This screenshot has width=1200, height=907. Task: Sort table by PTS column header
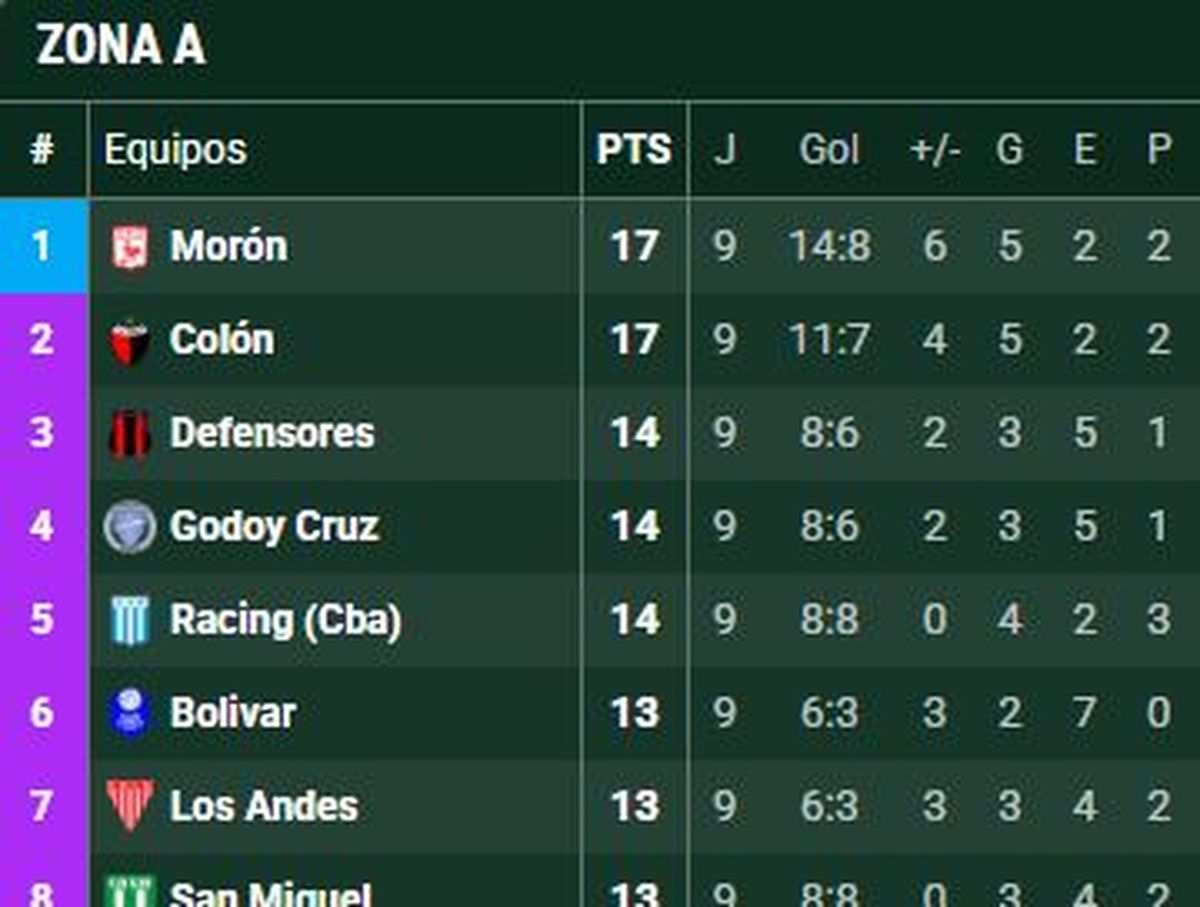(x=634, y=150)
